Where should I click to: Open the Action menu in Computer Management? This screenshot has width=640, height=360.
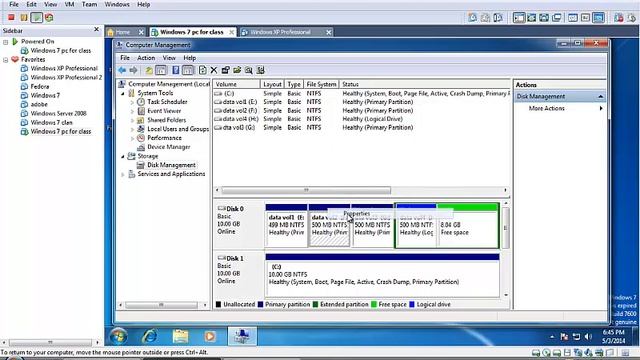(146, 58)
